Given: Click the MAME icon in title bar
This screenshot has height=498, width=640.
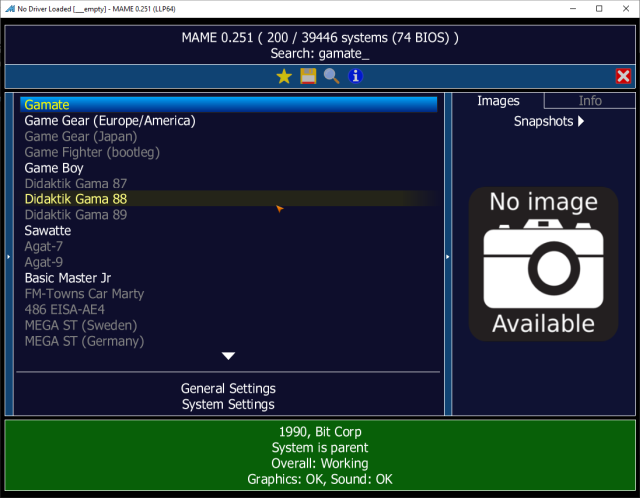Looking at the screenshot, I should coord(10,9).
